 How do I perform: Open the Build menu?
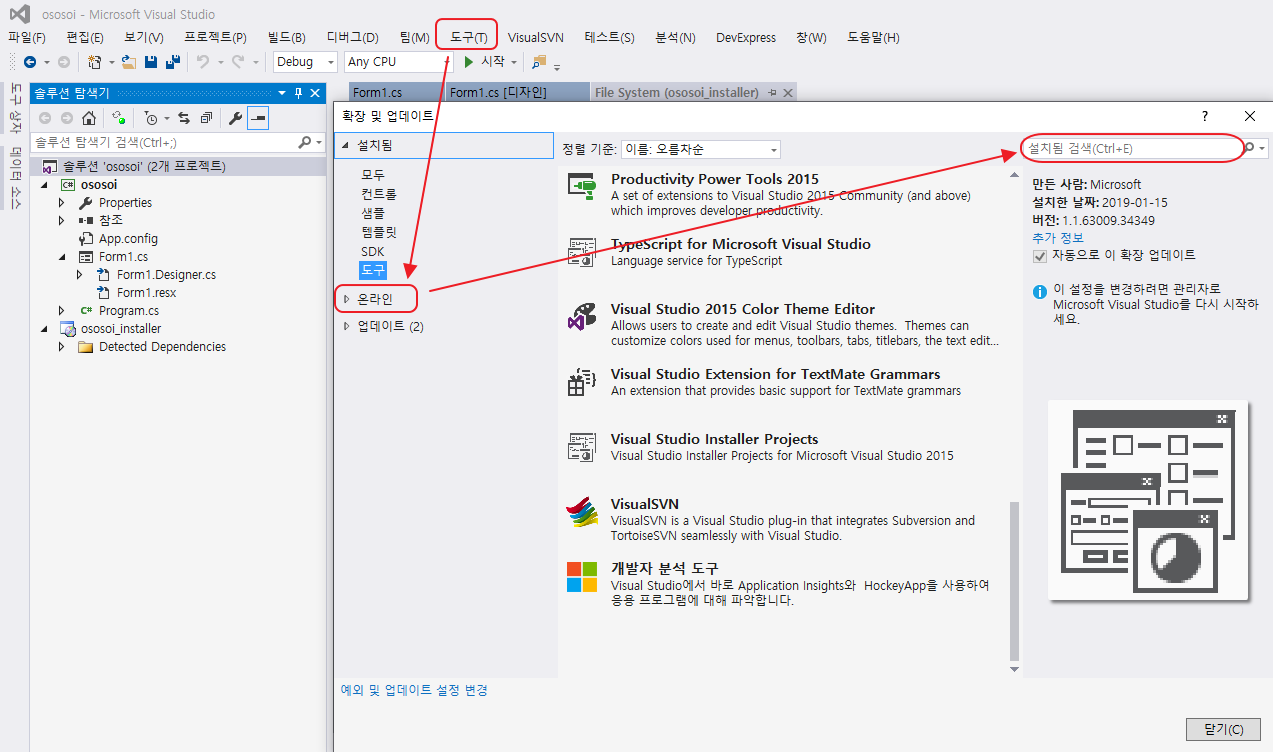pos(286,38)
